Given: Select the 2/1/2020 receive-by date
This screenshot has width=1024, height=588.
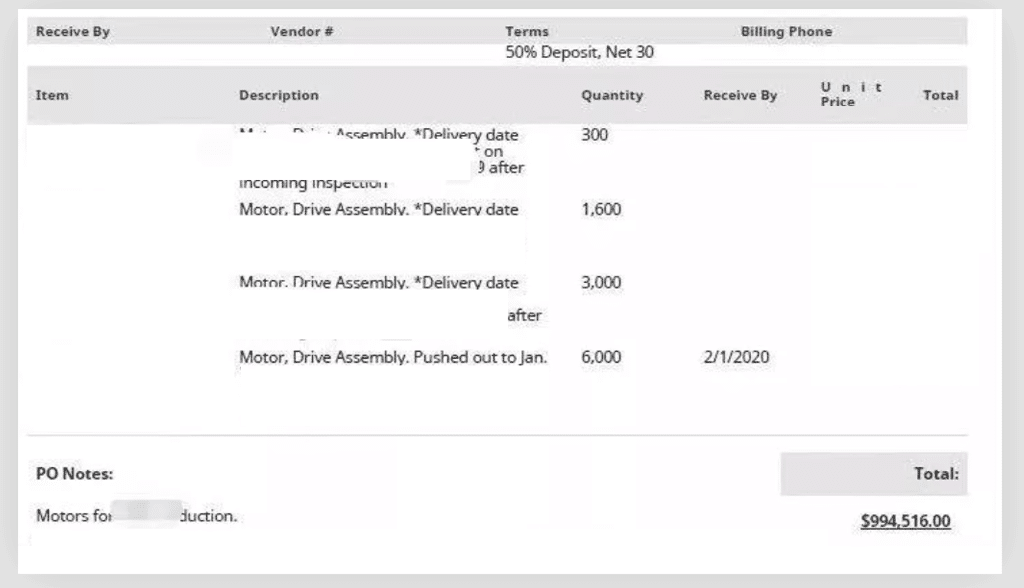Looking at the screenshot, I should click(x=736, y=357).
